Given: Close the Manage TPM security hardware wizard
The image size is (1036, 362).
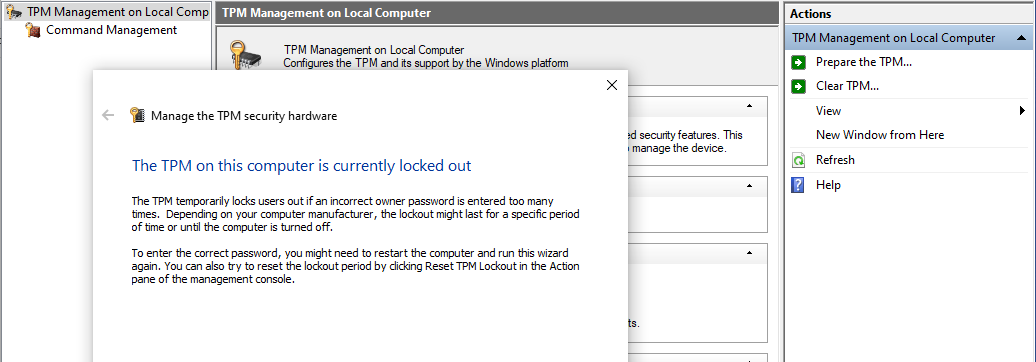Looking at the screenshot, I should [611, 85].
